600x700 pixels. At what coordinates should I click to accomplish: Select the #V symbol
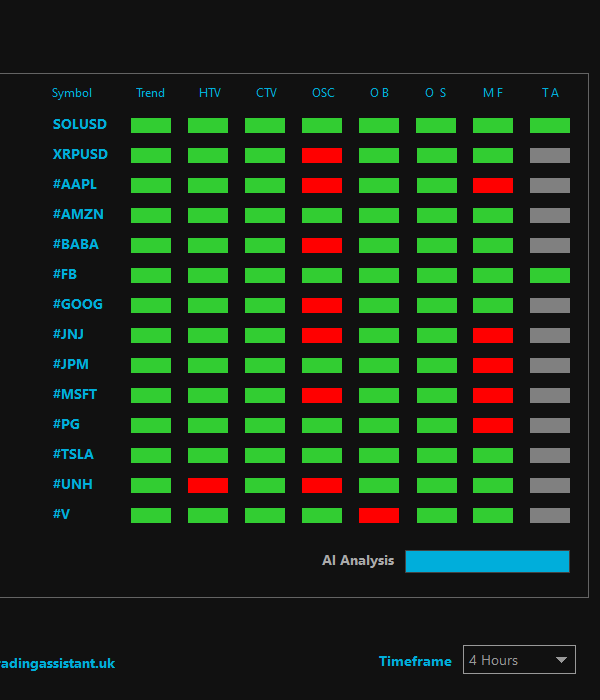point(61,514)
